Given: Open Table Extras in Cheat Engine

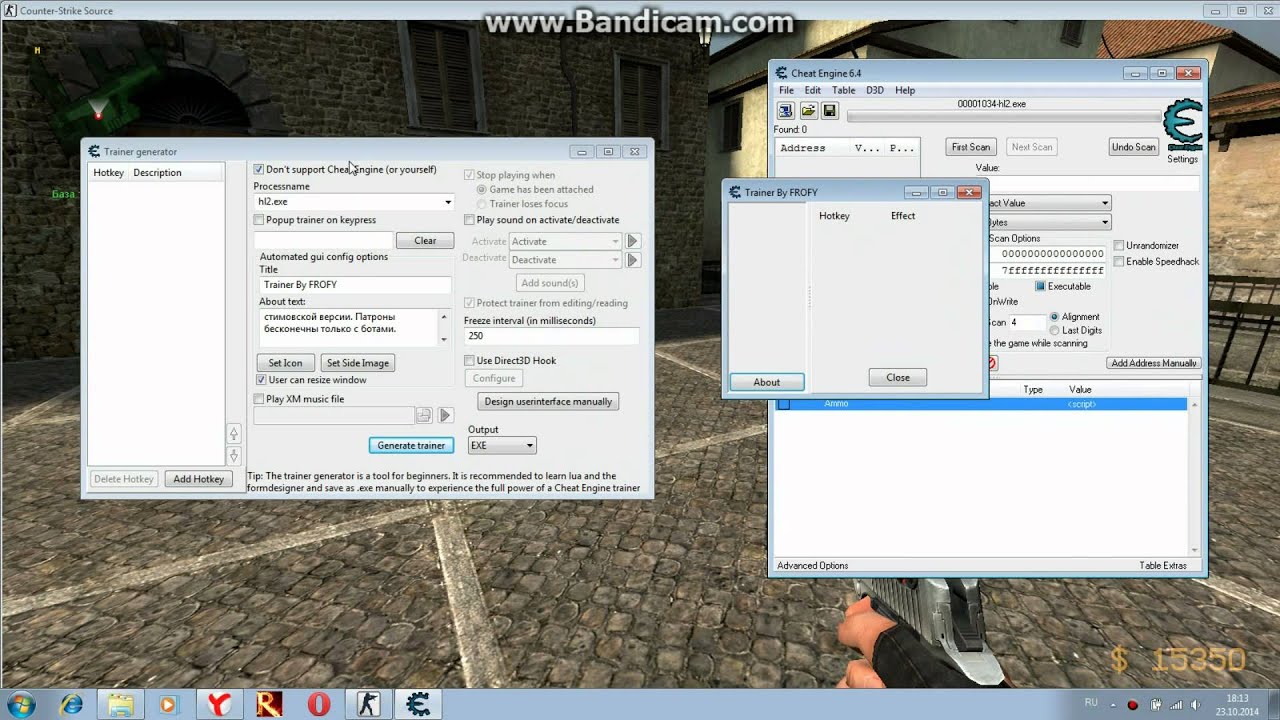Looking at the screenshot, I should (1163, 566).
